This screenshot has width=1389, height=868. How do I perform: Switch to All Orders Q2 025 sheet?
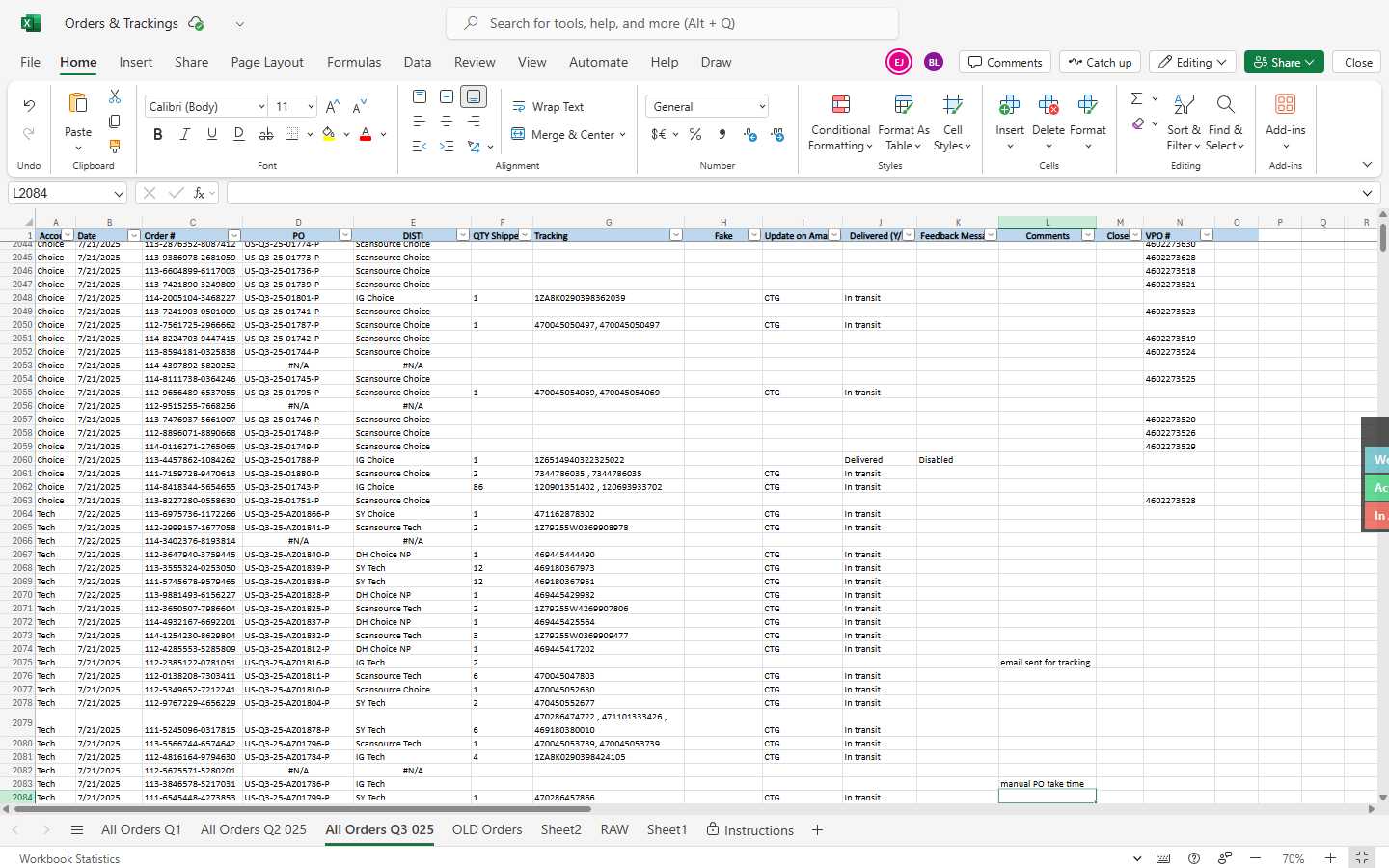(254, 830)
